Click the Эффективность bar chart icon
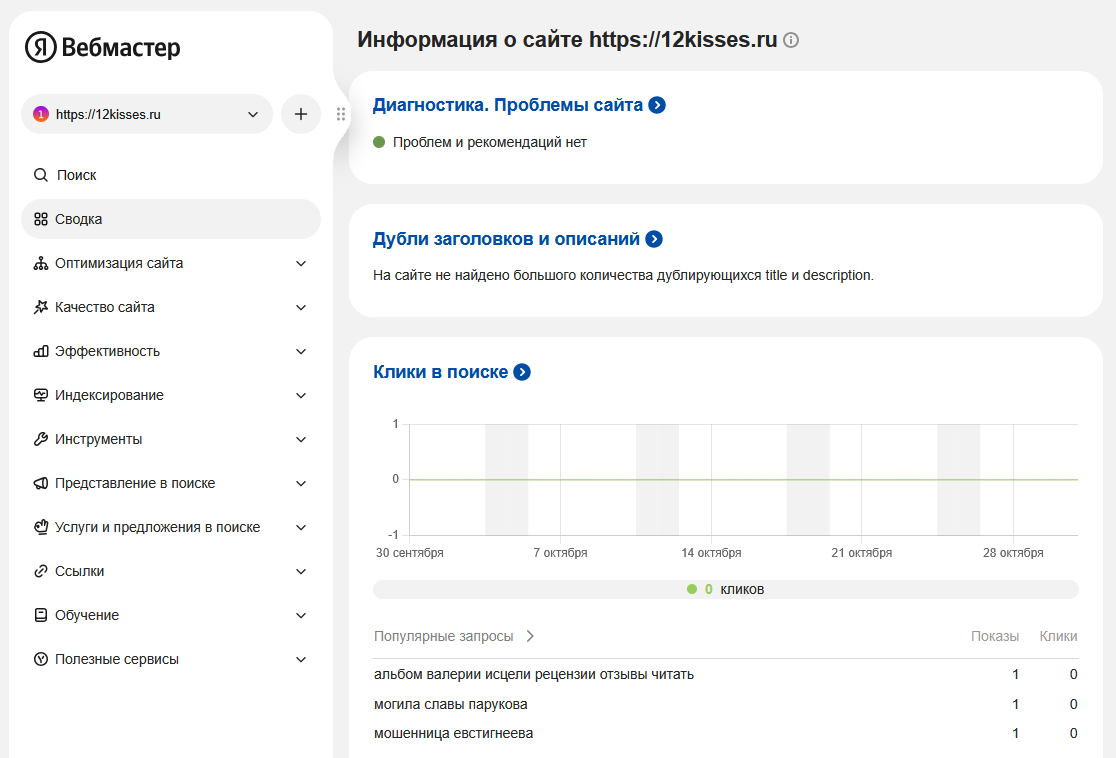This screenshot has height=758, width=1116. (41, 352)
